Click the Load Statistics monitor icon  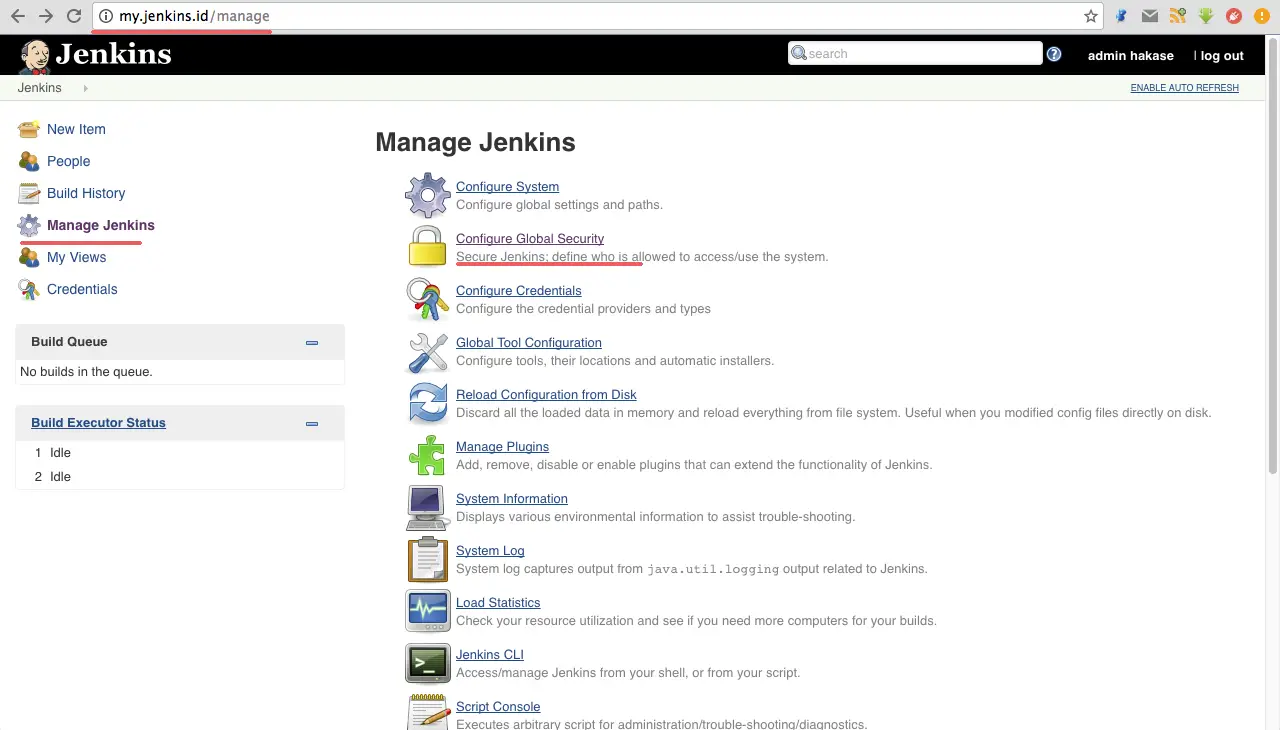coord(428,611)
